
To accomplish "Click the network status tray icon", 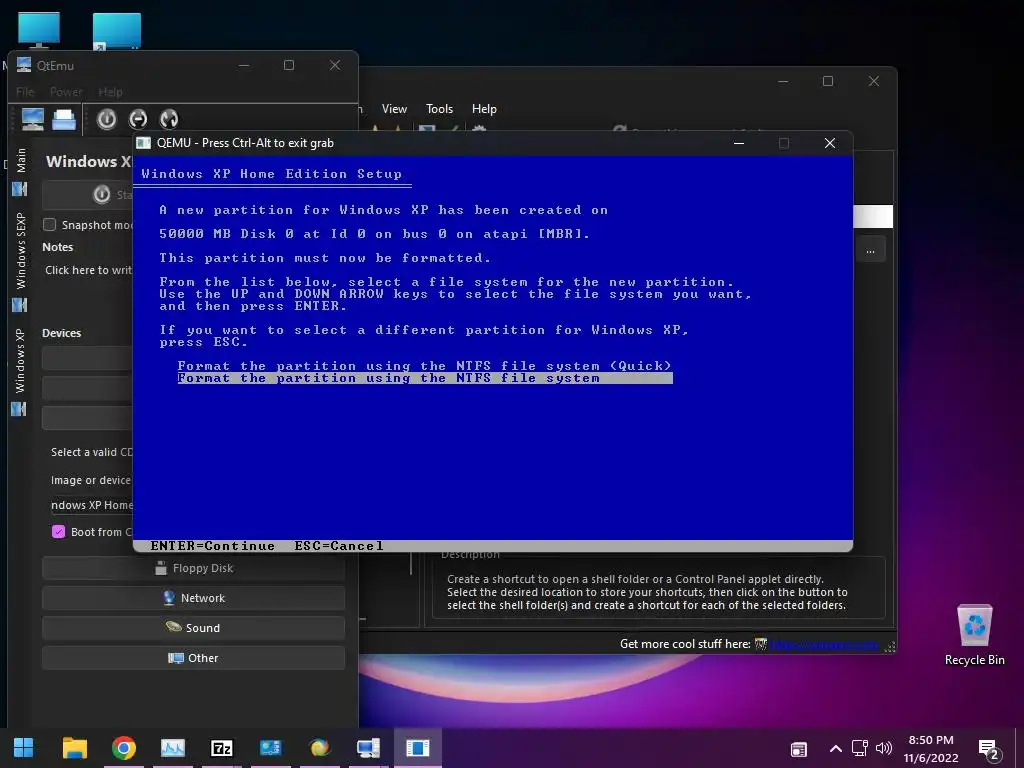I will 860,748.
